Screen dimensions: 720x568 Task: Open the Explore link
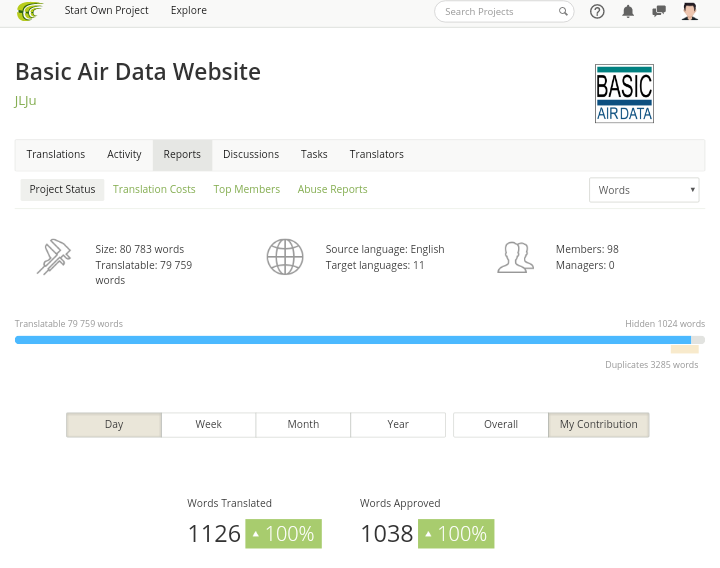[189, 11]
